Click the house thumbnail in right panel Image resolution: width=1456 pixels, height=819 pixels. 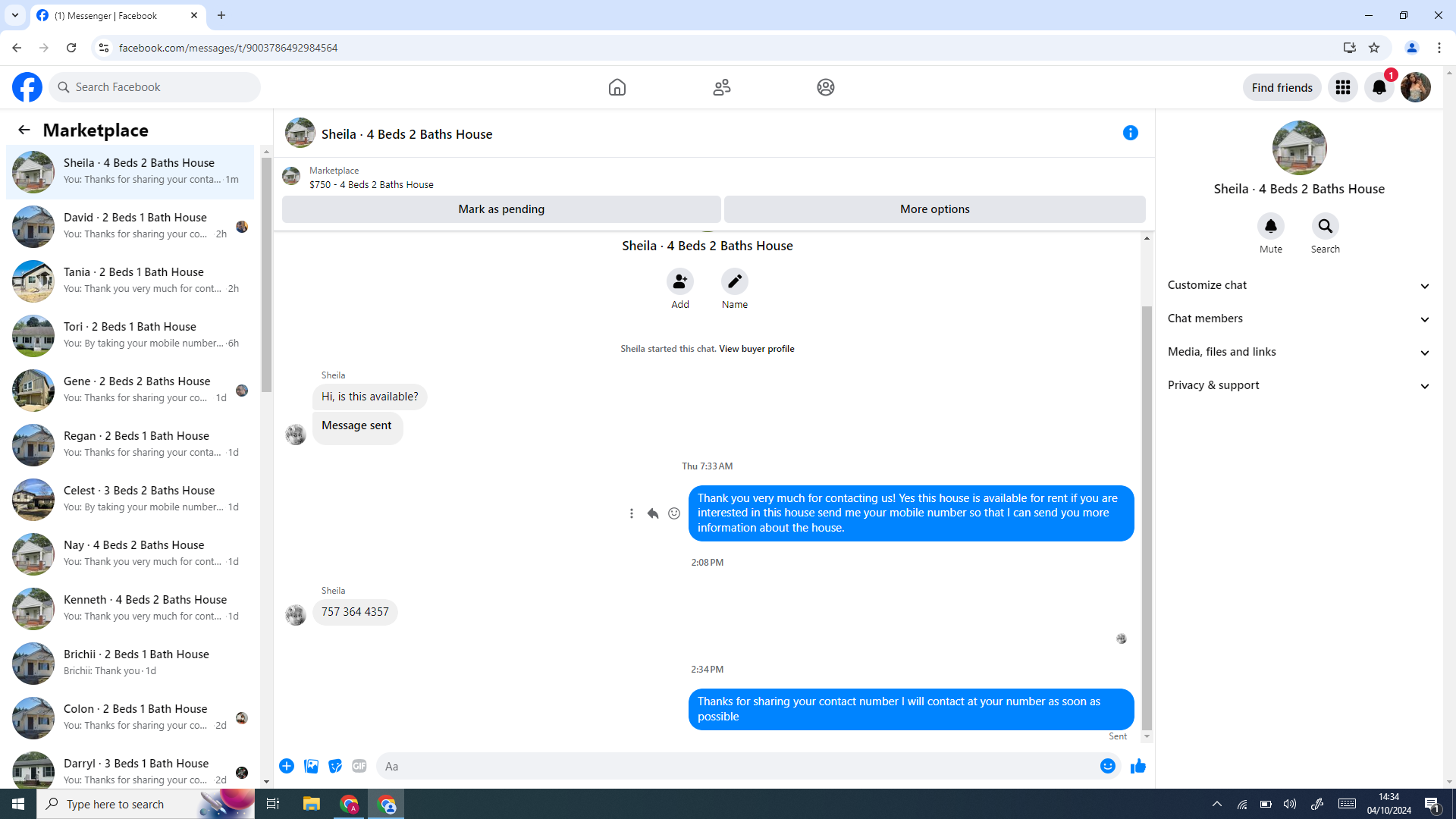1299,148
